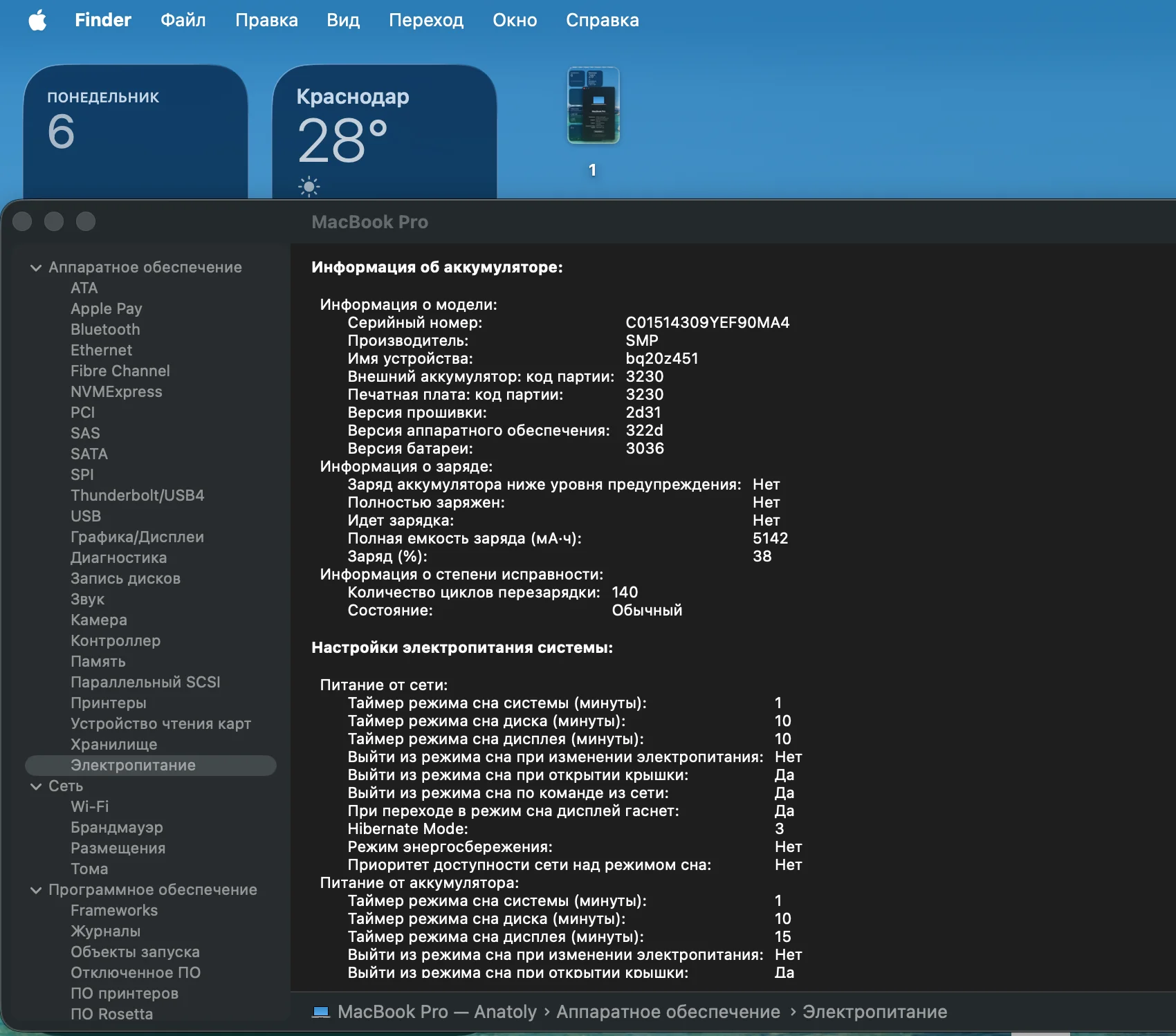The height and width of the screenshot is (1036, 1176).
Task: Select NVMExpress in the sidebar
Action: pos(116,392)
